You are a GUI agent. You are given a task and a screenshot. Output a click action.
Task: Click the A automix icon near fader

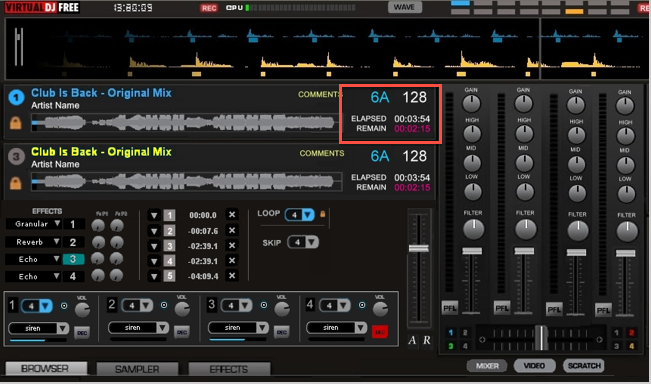412,340
